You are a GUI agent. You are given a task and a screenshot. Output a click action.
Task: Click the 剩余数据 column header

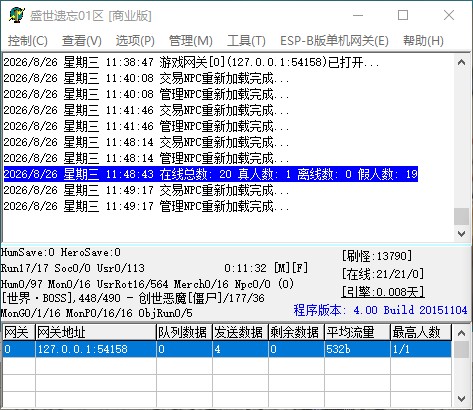[296, 332]
